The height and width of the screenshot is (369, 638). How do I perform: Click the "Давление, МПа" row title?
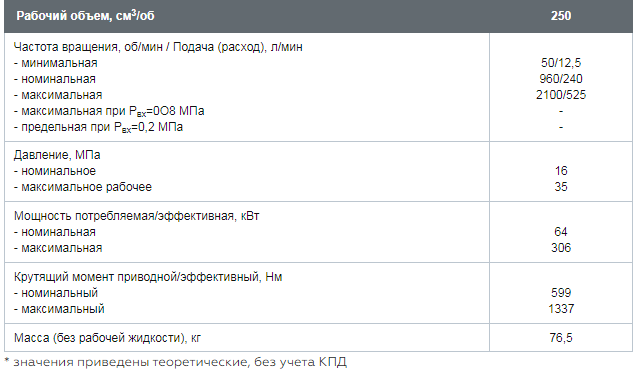(57, 155)
